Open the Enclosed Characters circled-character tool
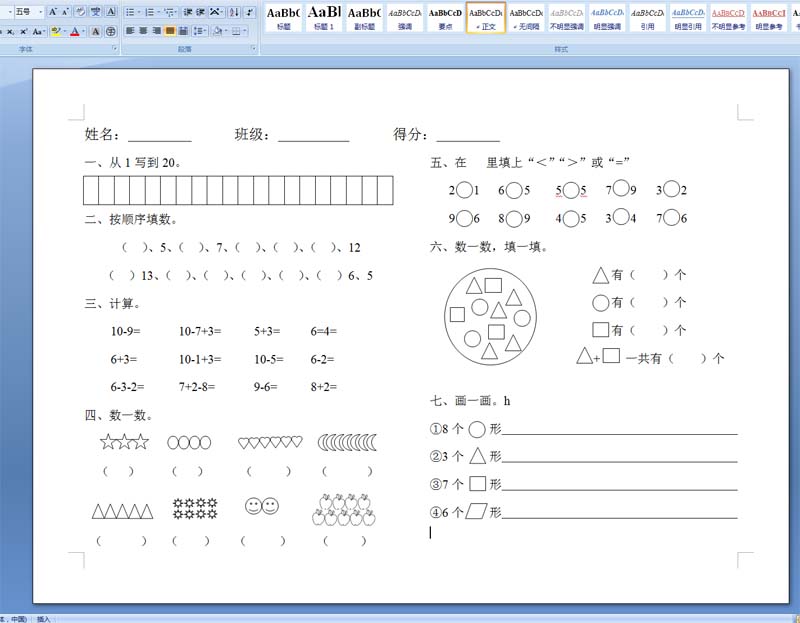This screenshot has height=623, width=800. pos(111,32)
